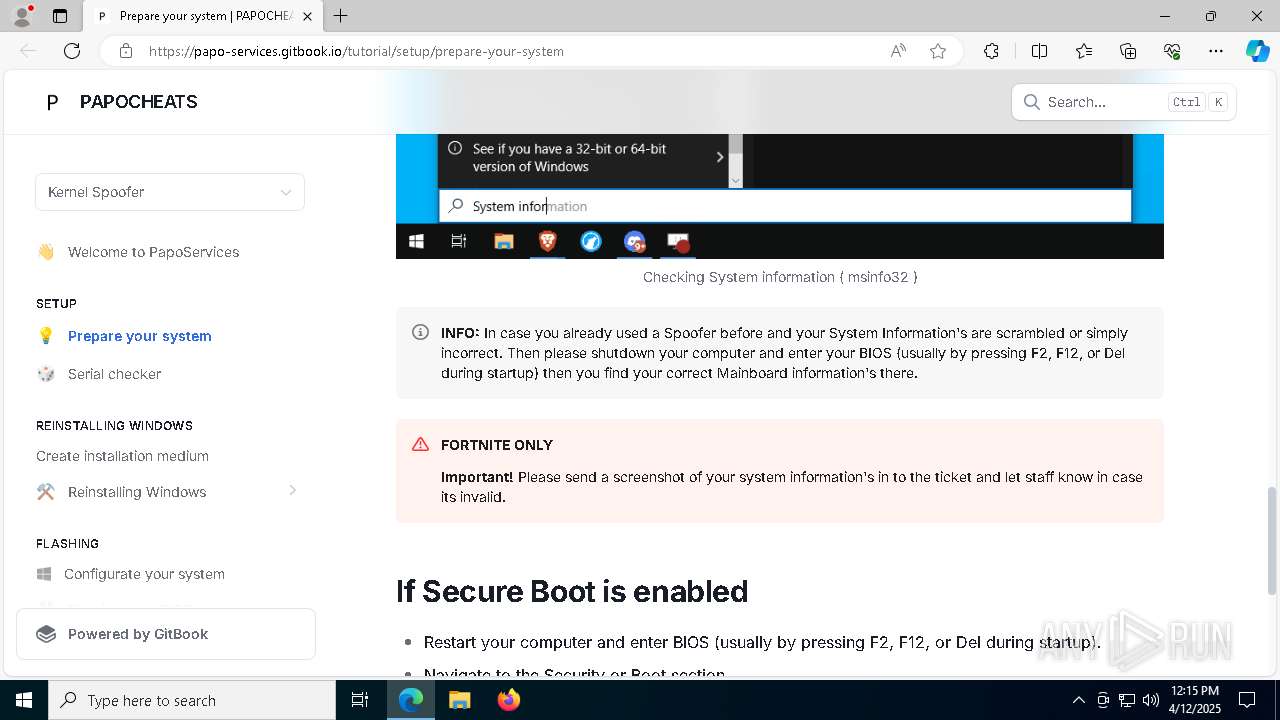Show hidden system tray icons
Image resolution: width=1280 pixels, height=720 pixels.
[x=1078, y=700]
